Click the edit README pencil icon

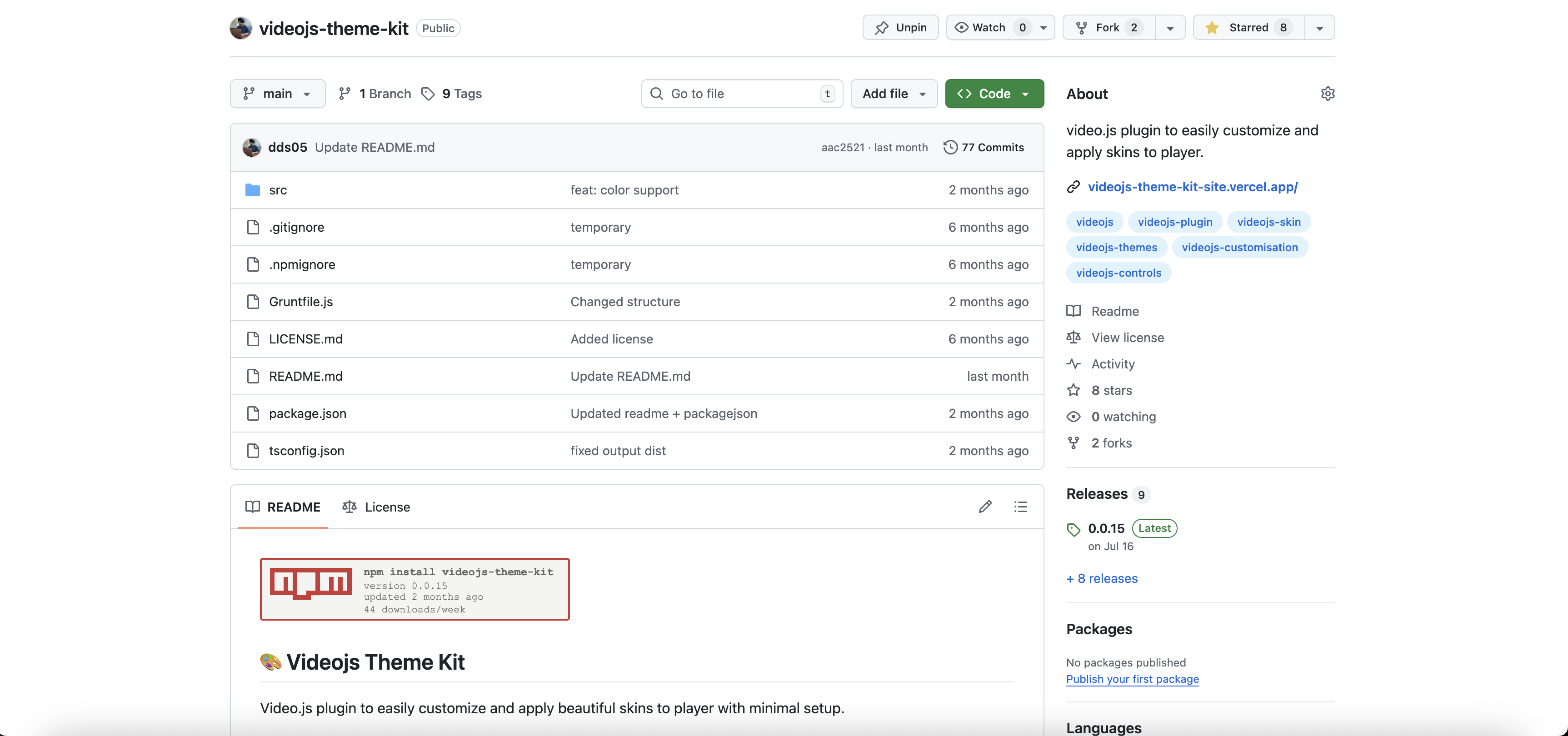point(985,507)
